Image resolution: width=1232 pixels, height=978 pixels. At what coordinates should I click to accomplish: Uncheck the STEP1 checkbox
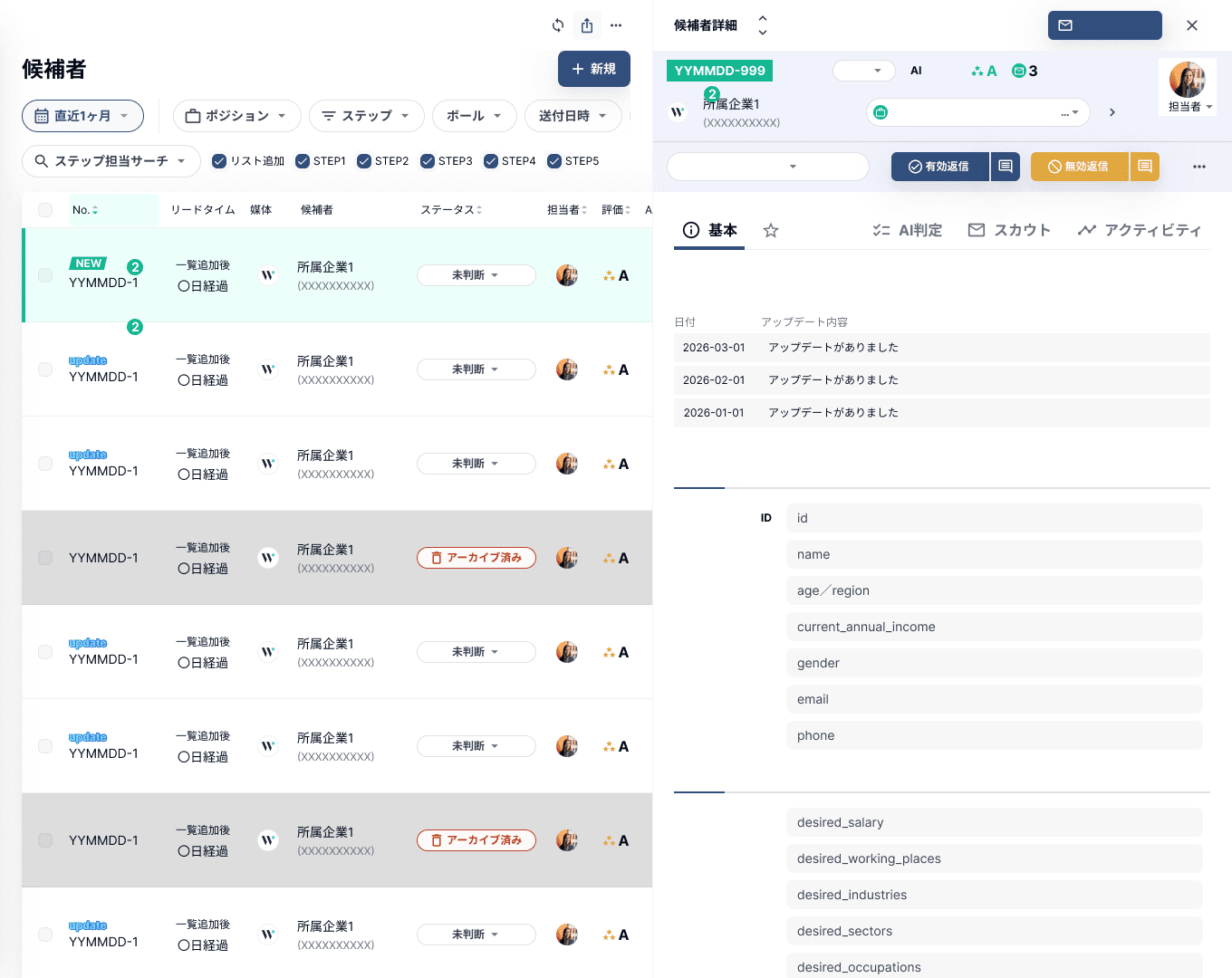tap(303, 161)
